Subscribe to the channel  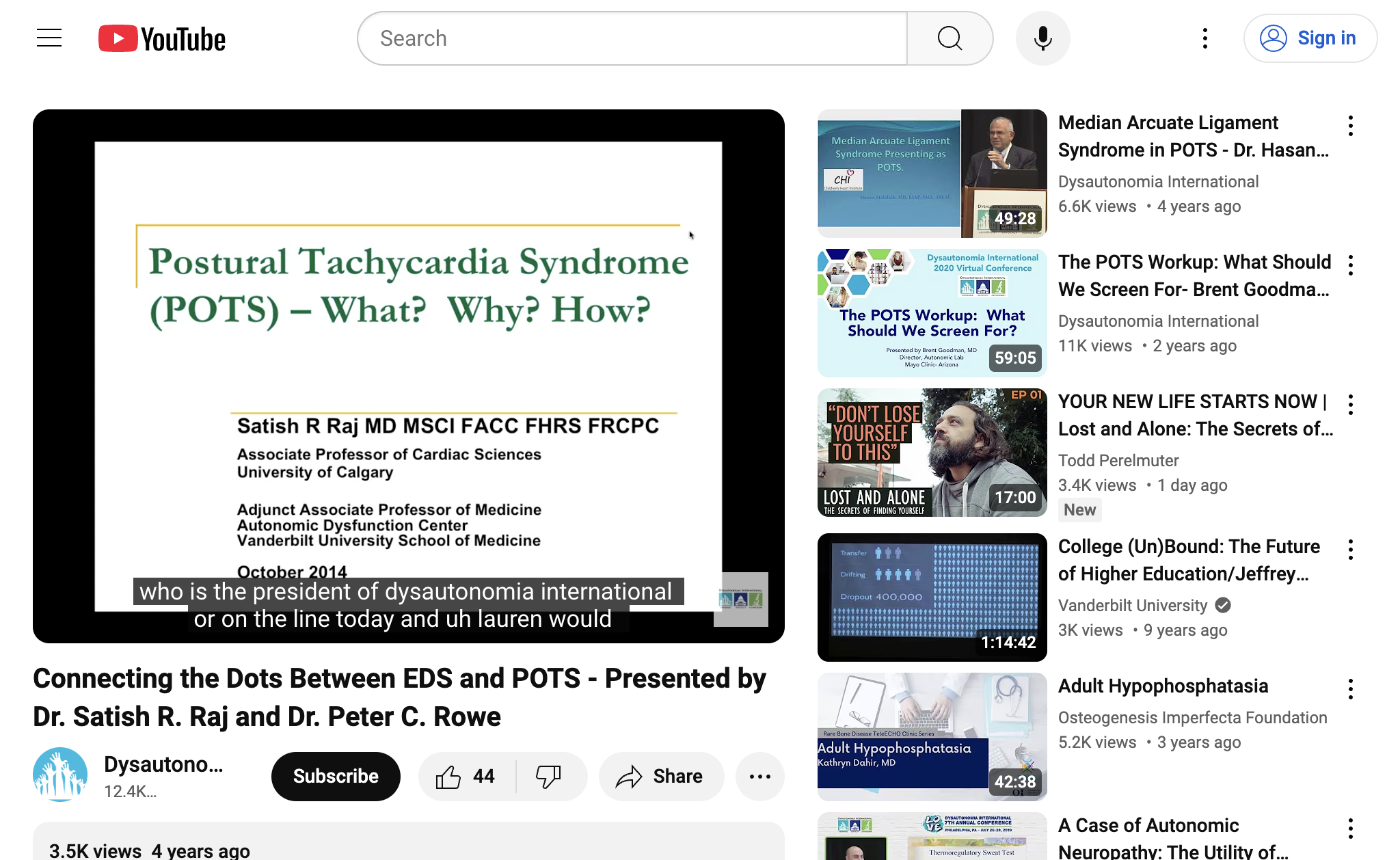tap(336, 776)
